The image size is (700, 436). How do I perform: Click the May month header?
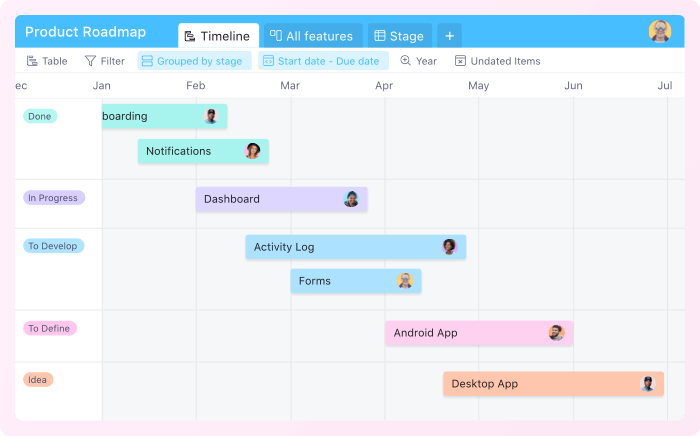pyautogui.click(x=479, y=86)
